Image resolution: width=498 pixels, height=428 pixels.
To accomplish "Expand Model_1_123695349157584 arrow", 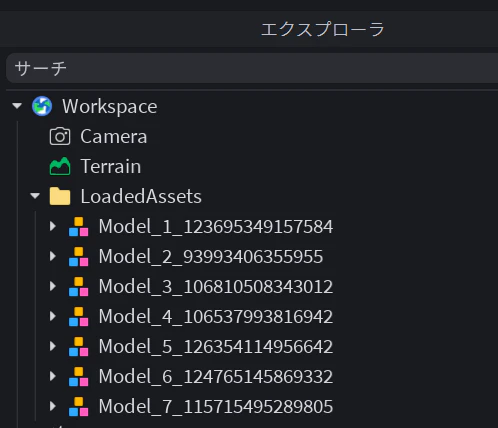I will tap(53, 226).
